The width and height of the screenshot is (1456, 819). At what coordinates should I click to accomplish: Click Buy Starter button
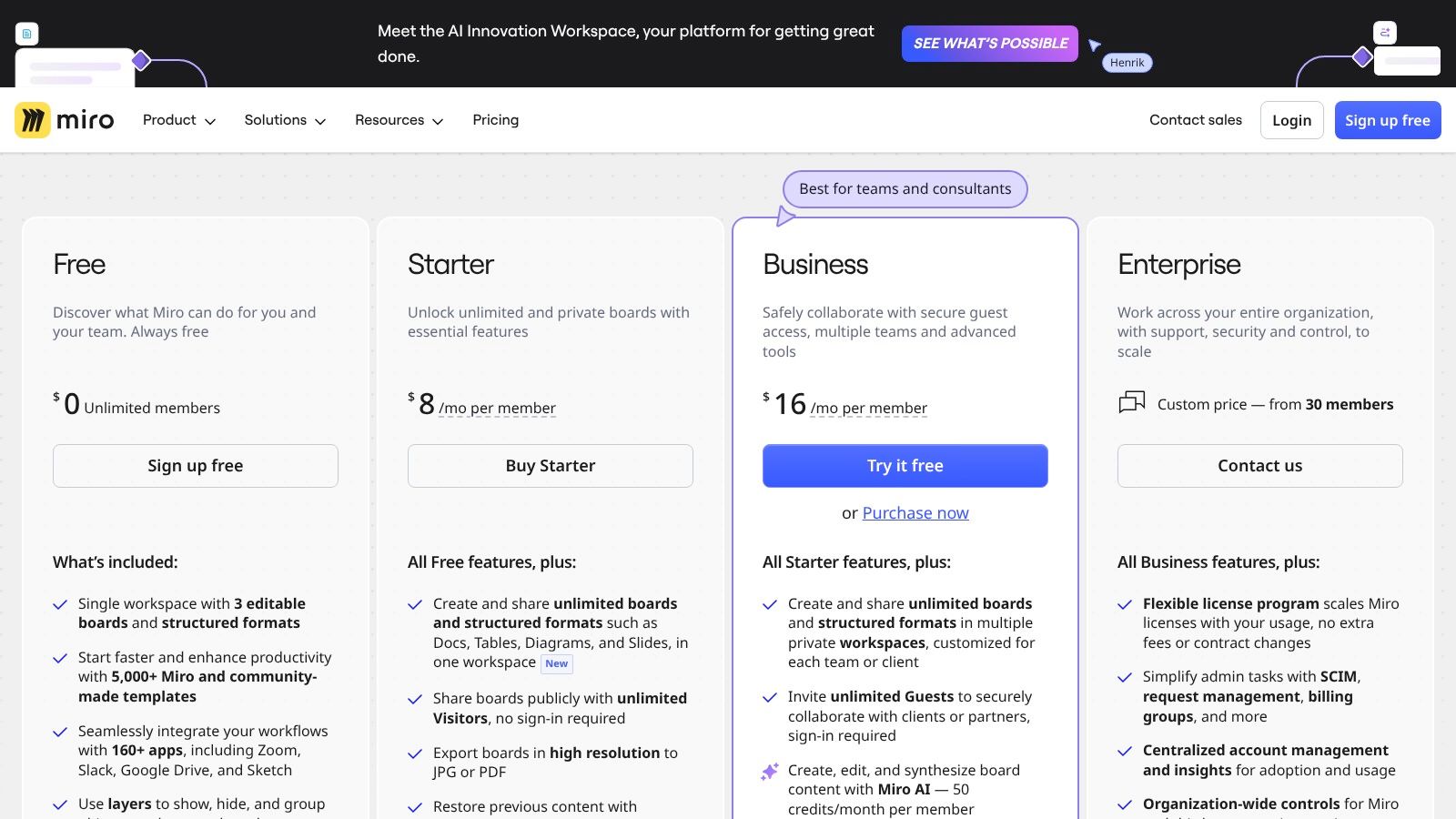pos(550,466)
